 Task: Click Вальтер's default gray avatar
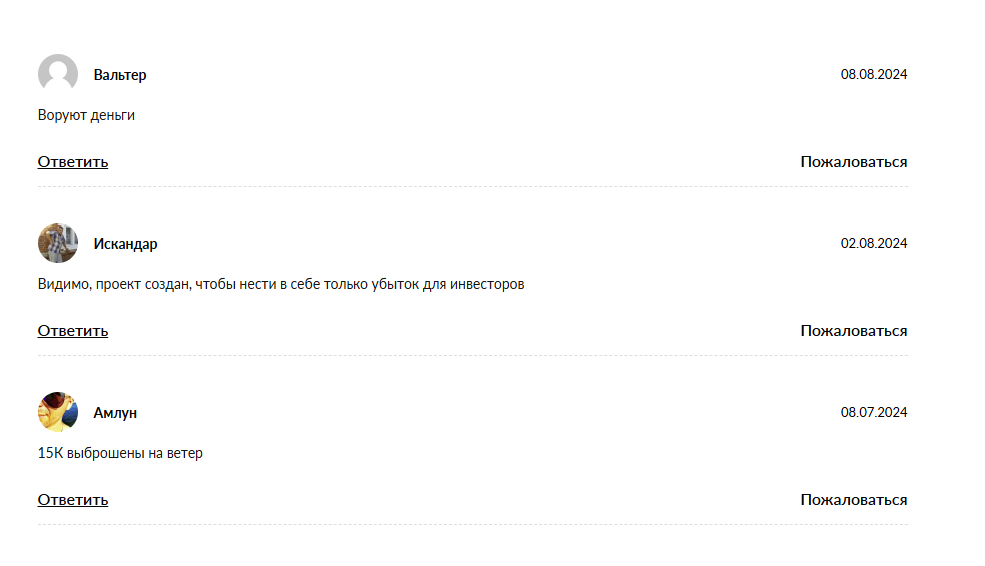click(x=58, y=74)
